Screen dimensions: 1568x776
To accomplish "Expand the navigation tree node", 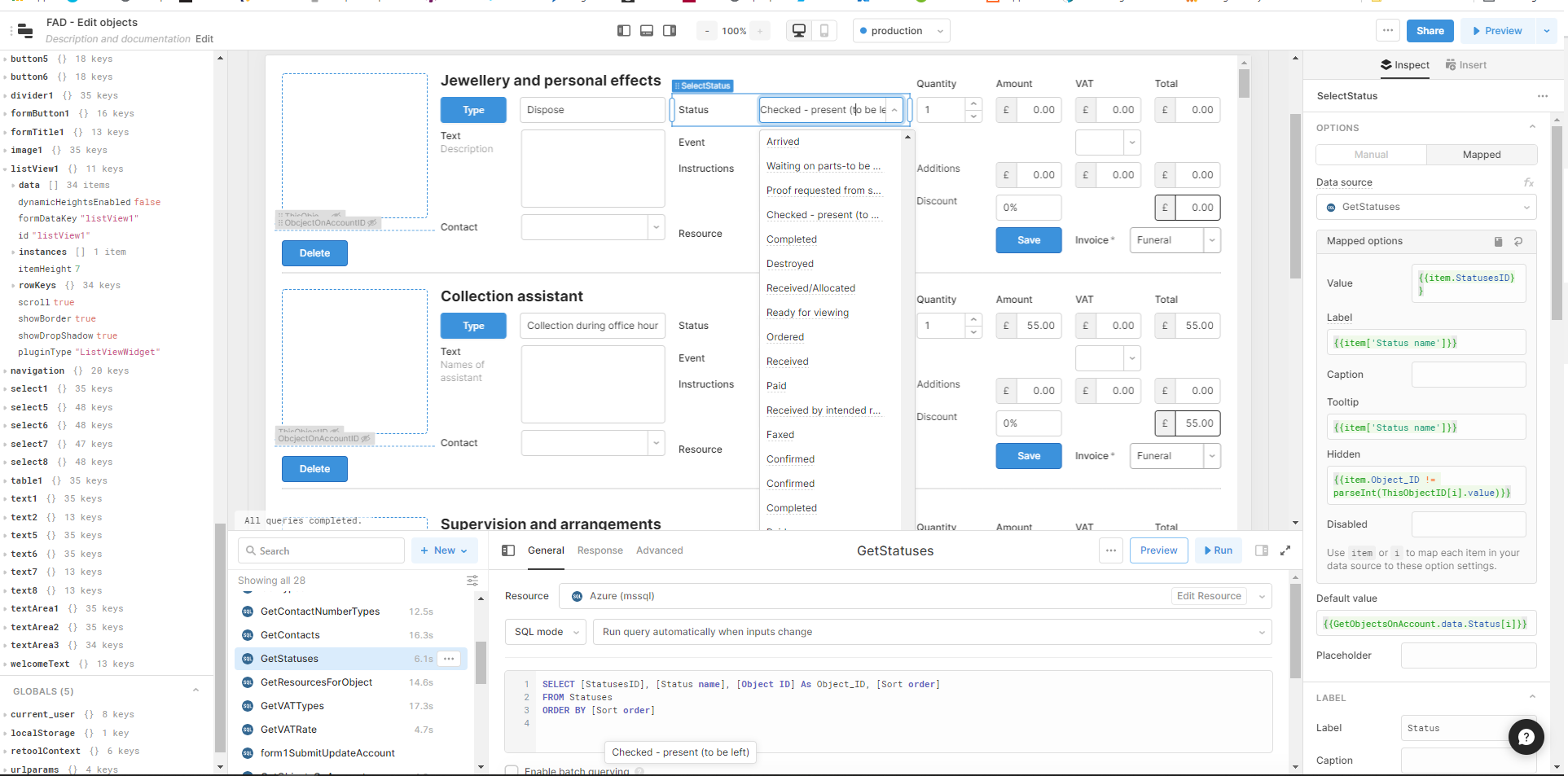I will [5, 370].
